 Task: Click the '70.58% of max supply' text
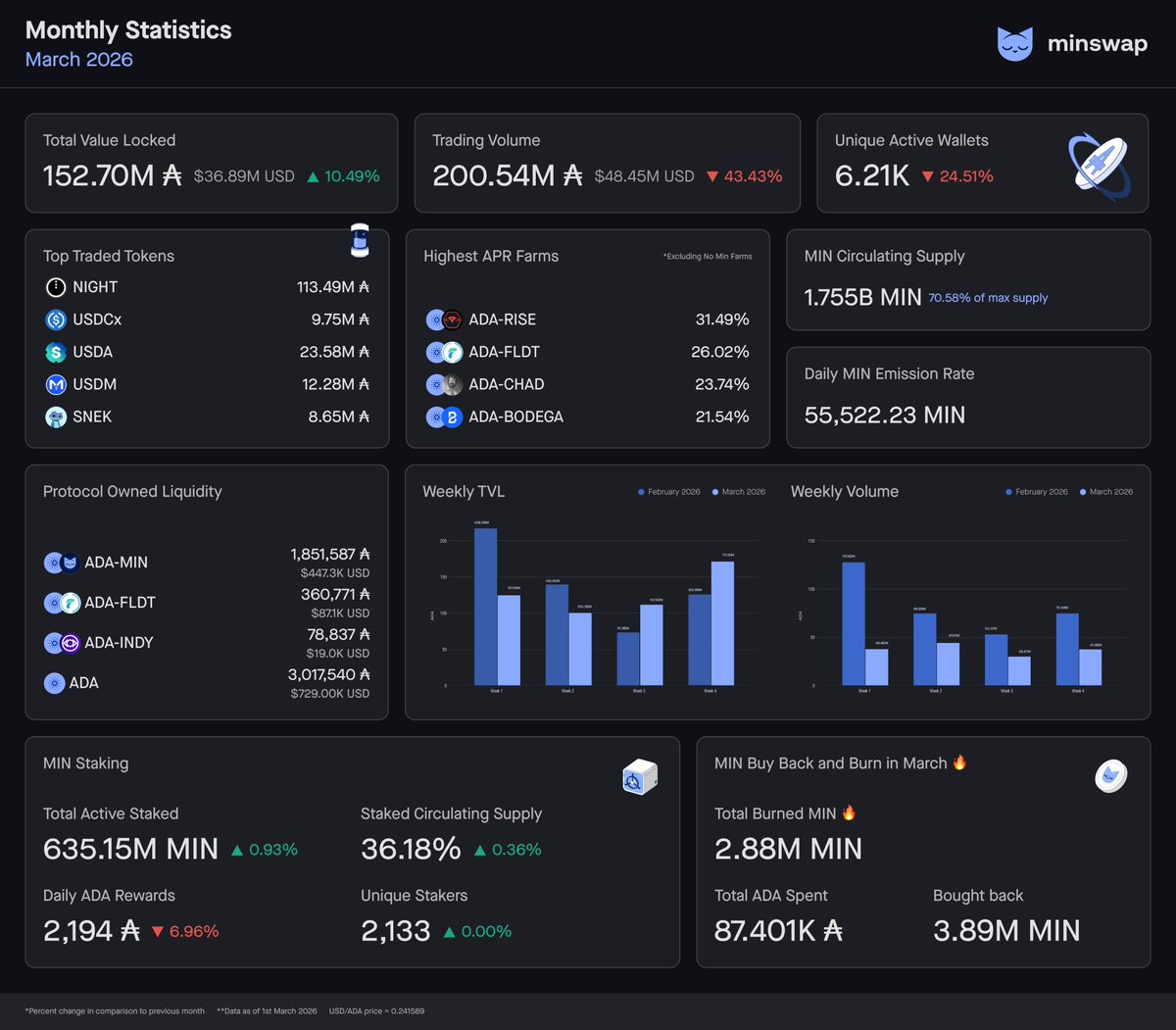coord(988,298)
